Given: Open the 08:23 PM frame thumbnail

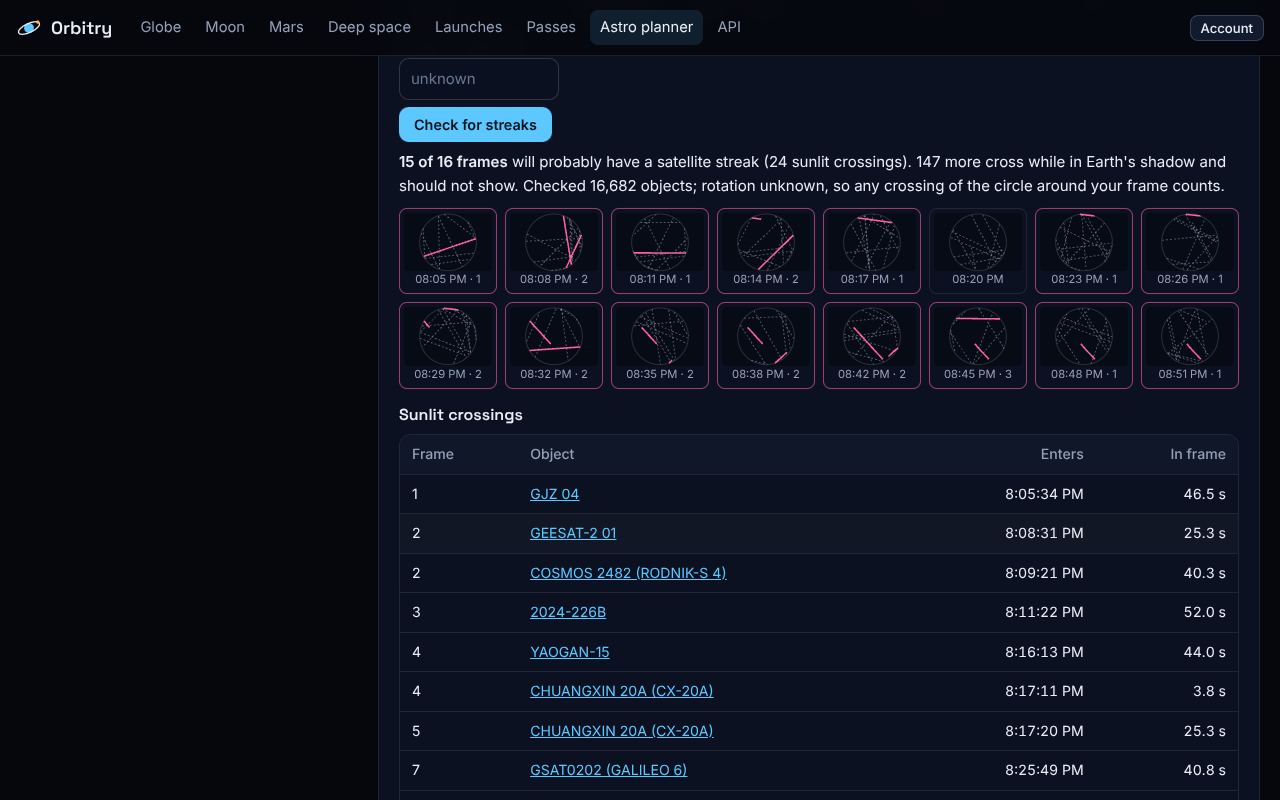Looking at the screenshot, I should pos(1084,251).
